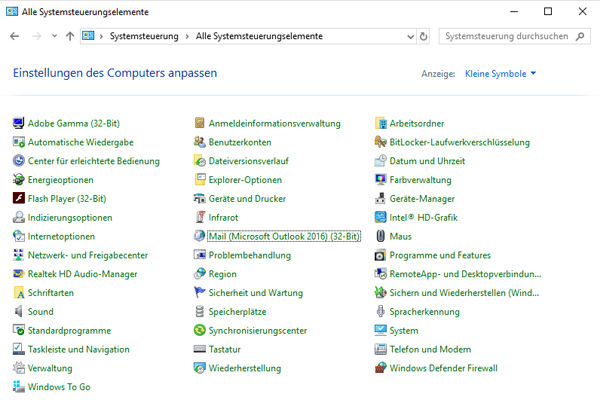600x415 pixels.
Task: Click the Windows To Go icon
Action: [x=18, y=387]
